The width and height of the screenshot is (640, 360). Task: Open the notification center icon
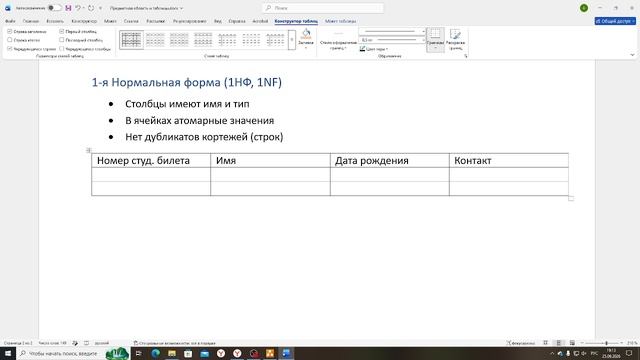pyautogui.click(x=629, y=353)
